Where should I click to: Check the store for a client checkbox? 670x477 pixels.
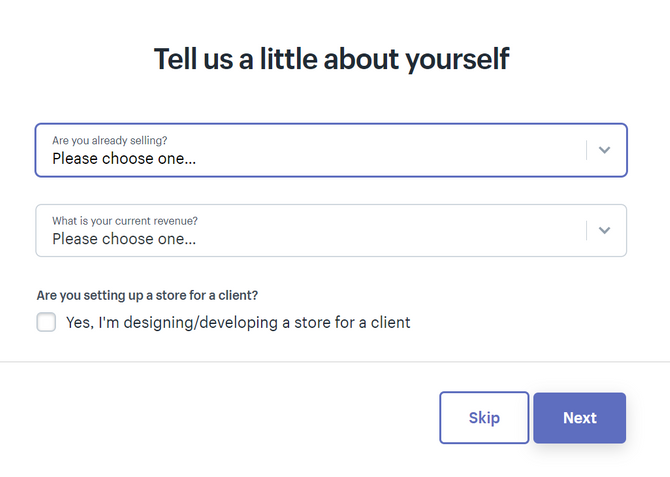tap(46, 322)
